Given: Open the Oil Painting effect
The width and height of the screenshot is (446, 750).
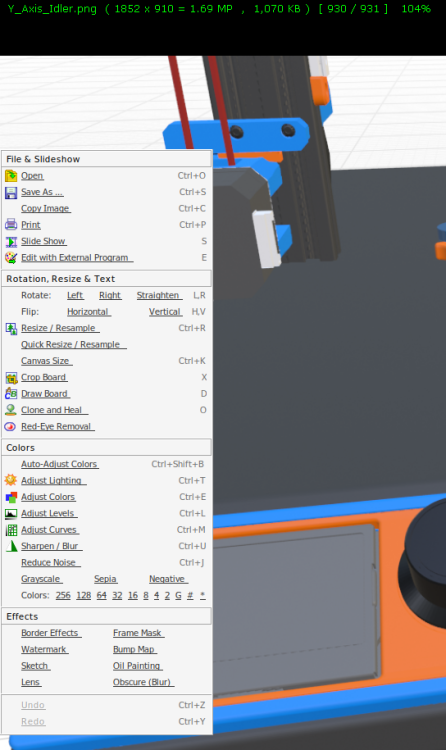Looking at the screenshot, I should [x=137, y=666].
